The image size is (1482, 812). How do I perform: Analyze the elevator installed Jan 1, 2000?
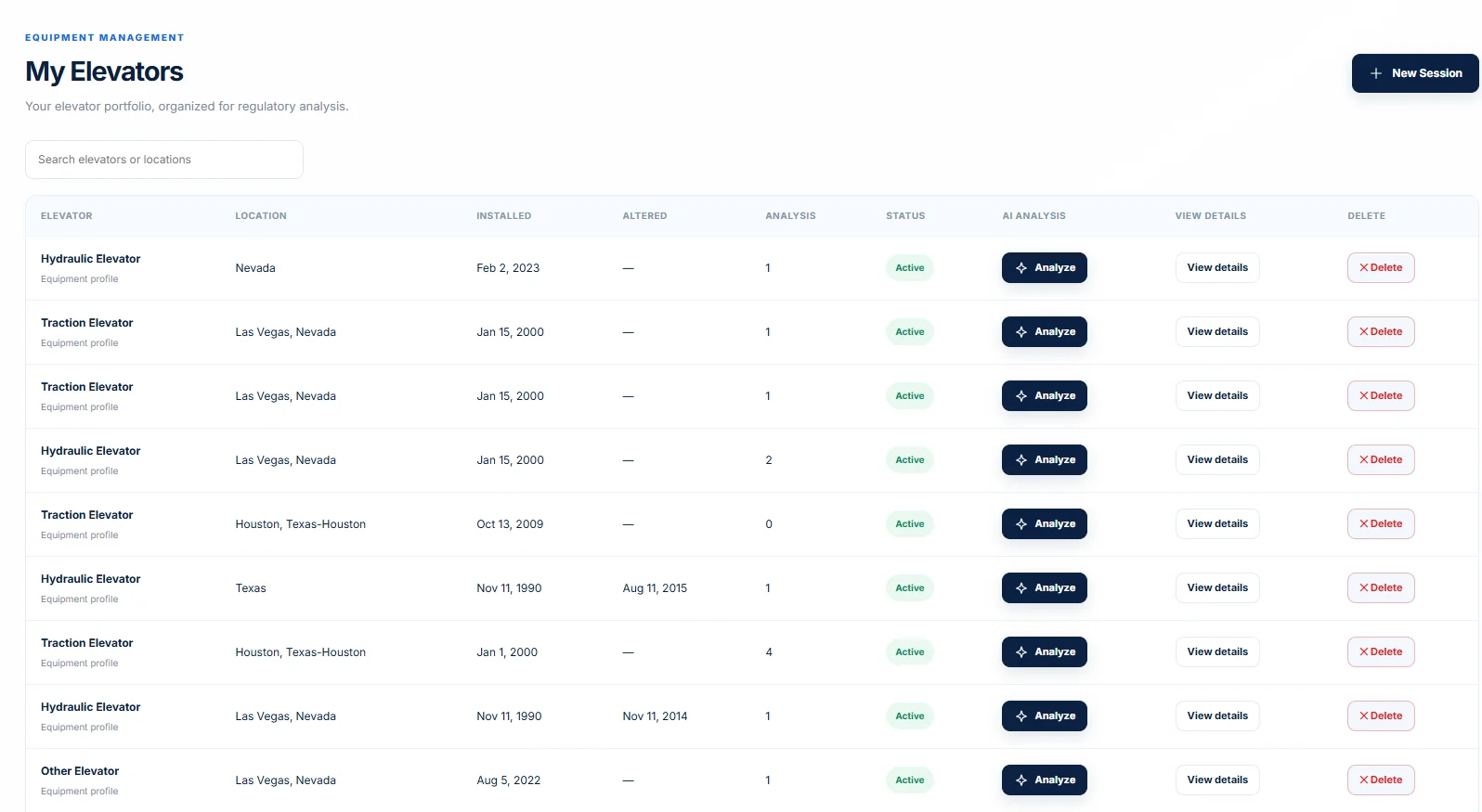[x=1045, y=652]
